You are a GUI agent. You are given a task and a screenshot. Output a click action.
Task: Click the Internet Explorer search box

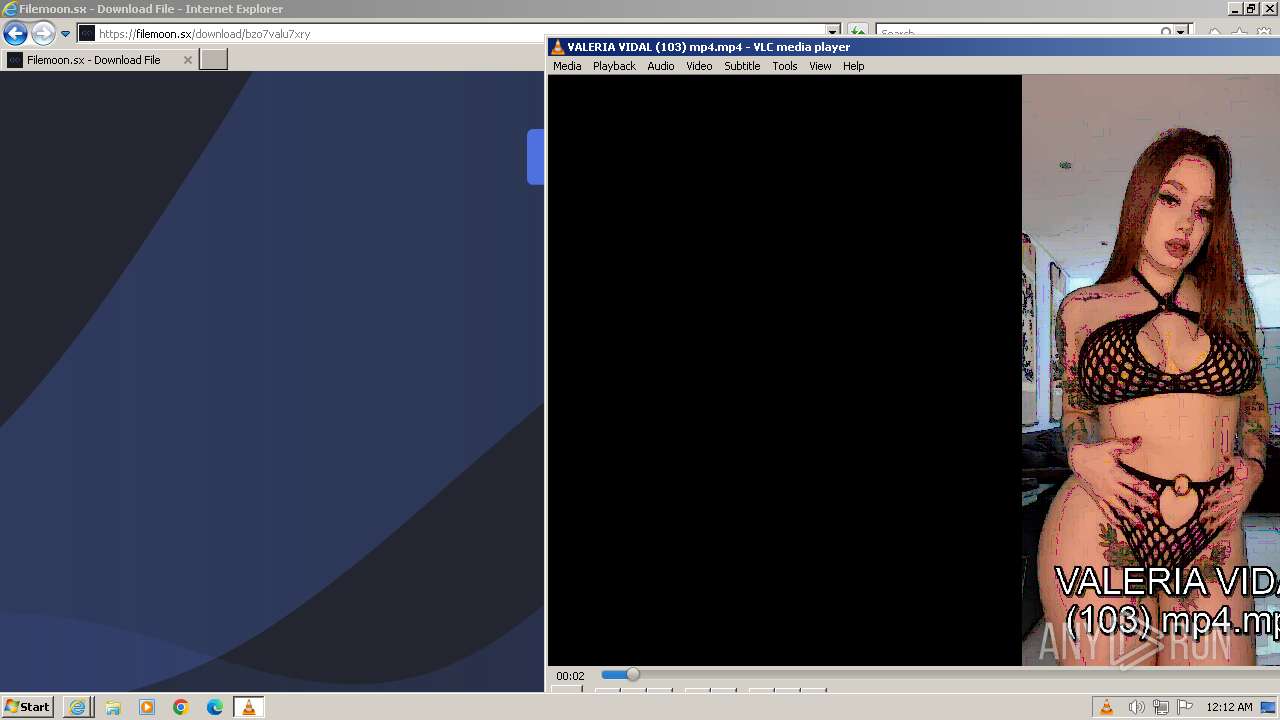pyautogui.click(x=1018, y=33)
